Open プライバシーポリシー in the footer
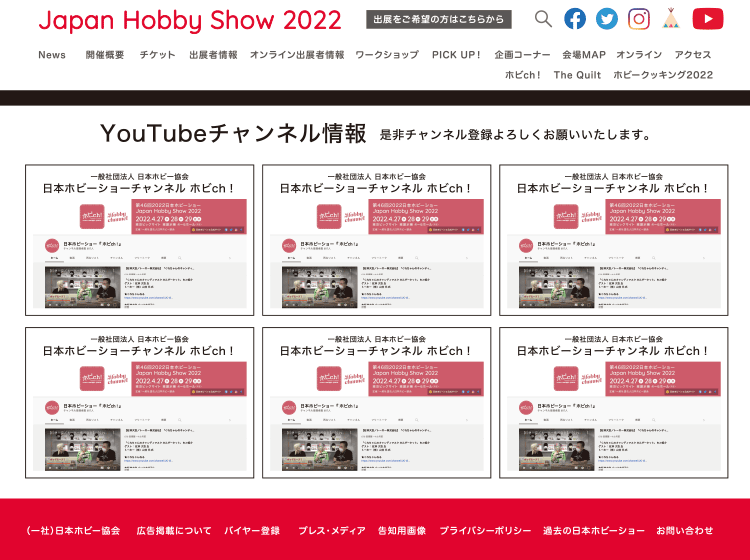The image size is (750, 560). coord(485,531)
